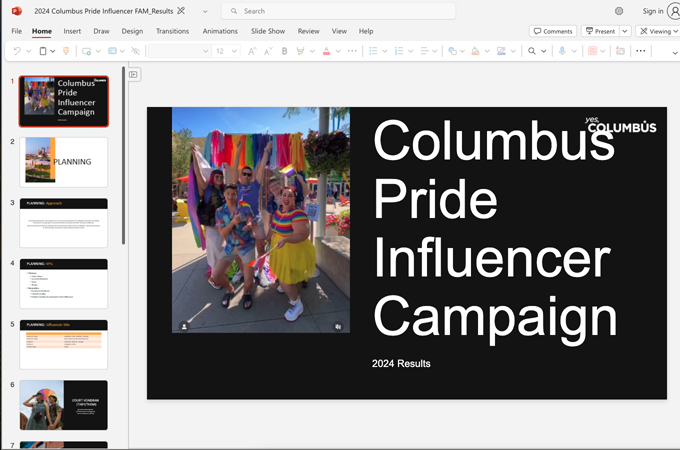Click the Undo icon
This screenshot has height=450, width=680.
click(17, 51)
